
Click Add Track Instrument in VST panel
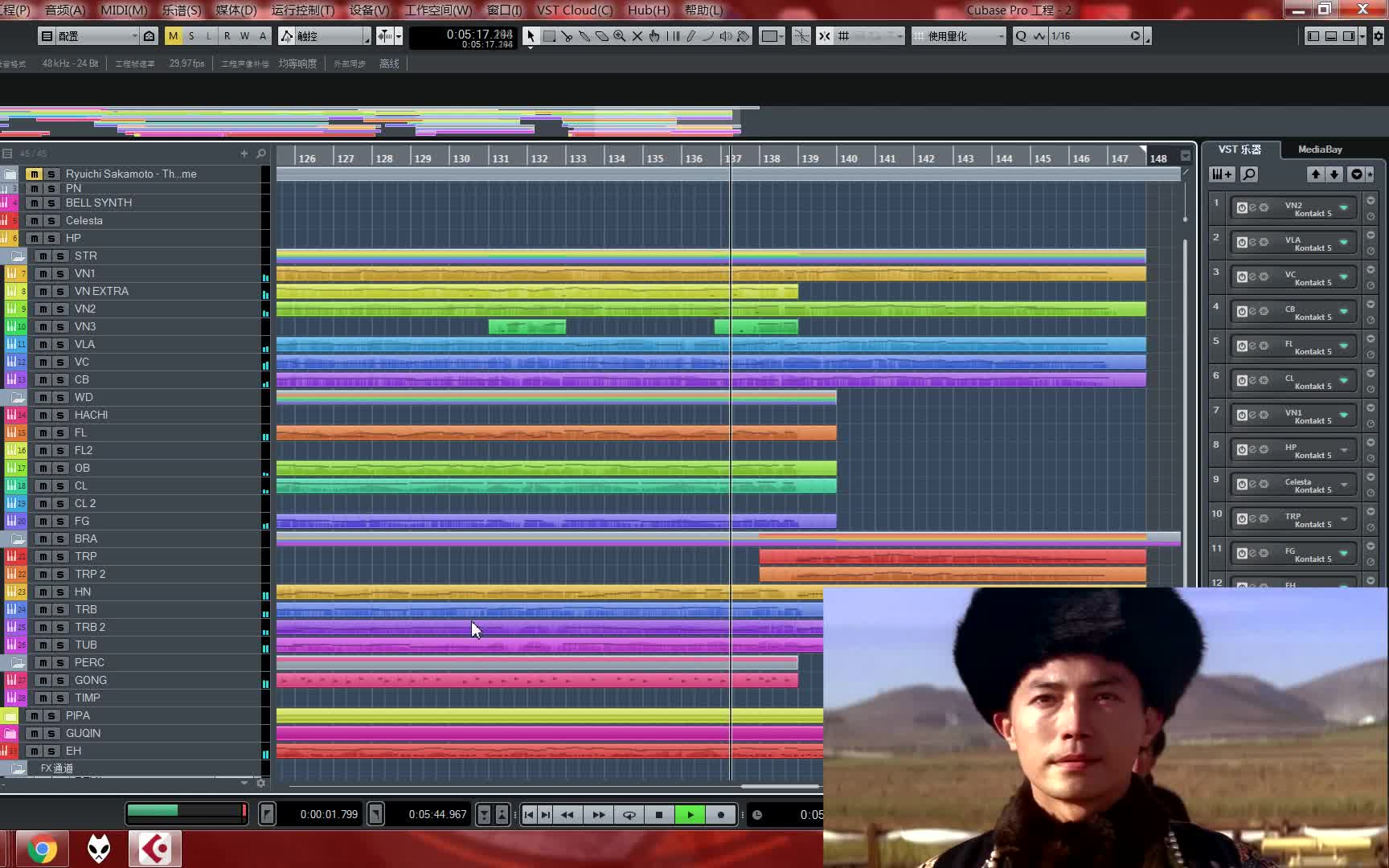1222,174
